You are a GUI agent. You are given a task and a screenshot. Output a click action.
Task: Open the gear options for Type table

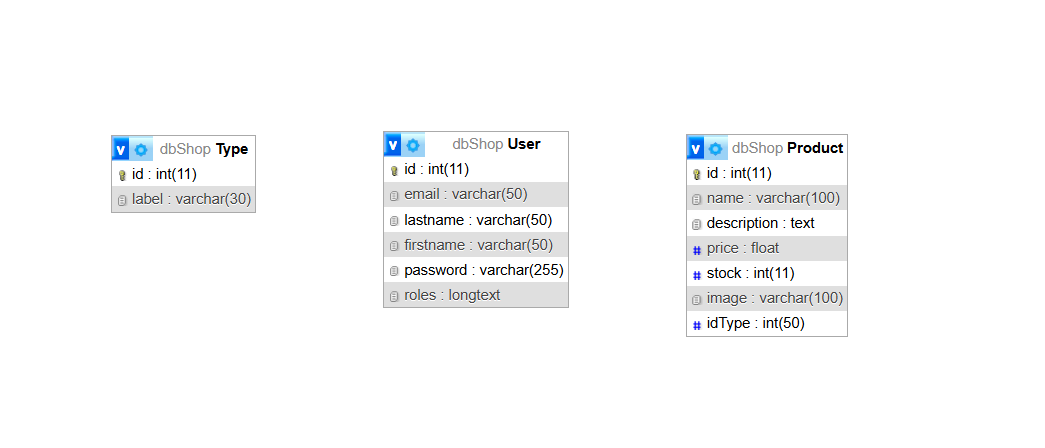pos(141,149)
